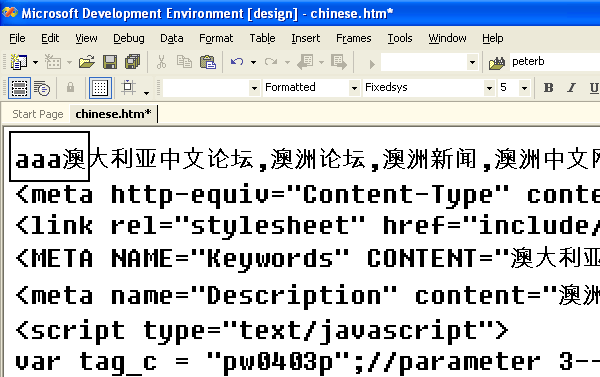Click the New Project icon
Image resolution: width=600 pixels, height=377 pixels.
[18, 62]
